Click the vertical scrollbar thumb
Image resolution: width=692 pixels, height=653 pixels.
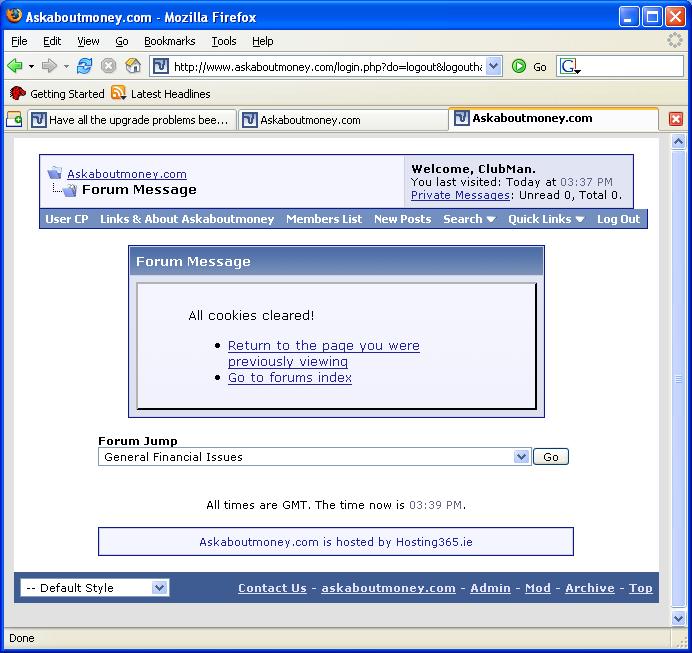678,379
